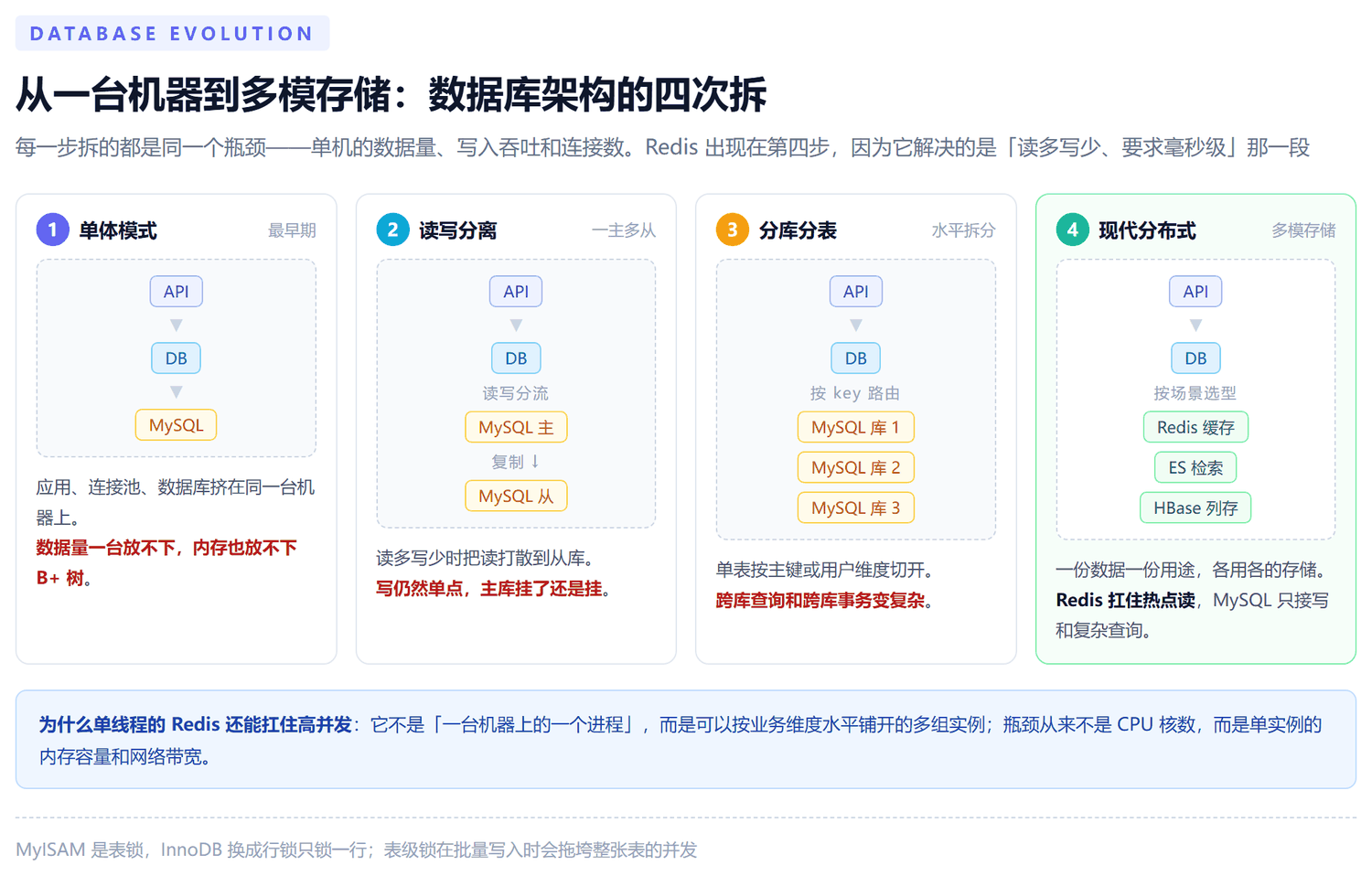Select the MySQL 库 2 chip

click(x=856, y=467)
